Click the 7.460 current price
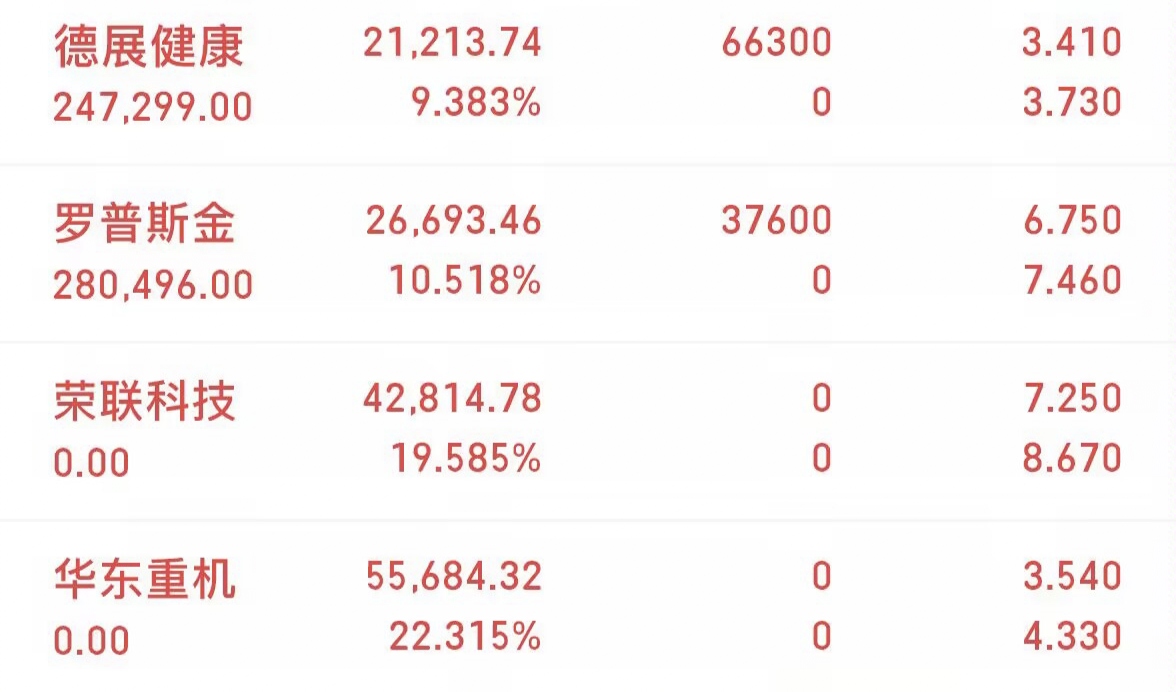This screenshot has height=692, width=1176. click(x=1072, y=280)
